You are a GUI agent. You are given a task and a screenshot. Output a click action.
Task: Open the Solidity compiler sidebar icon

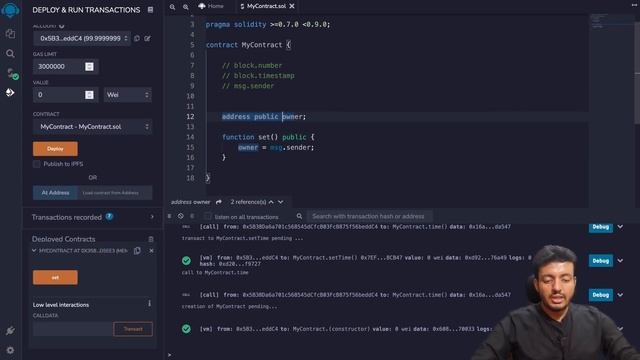(x=12, y=74)
